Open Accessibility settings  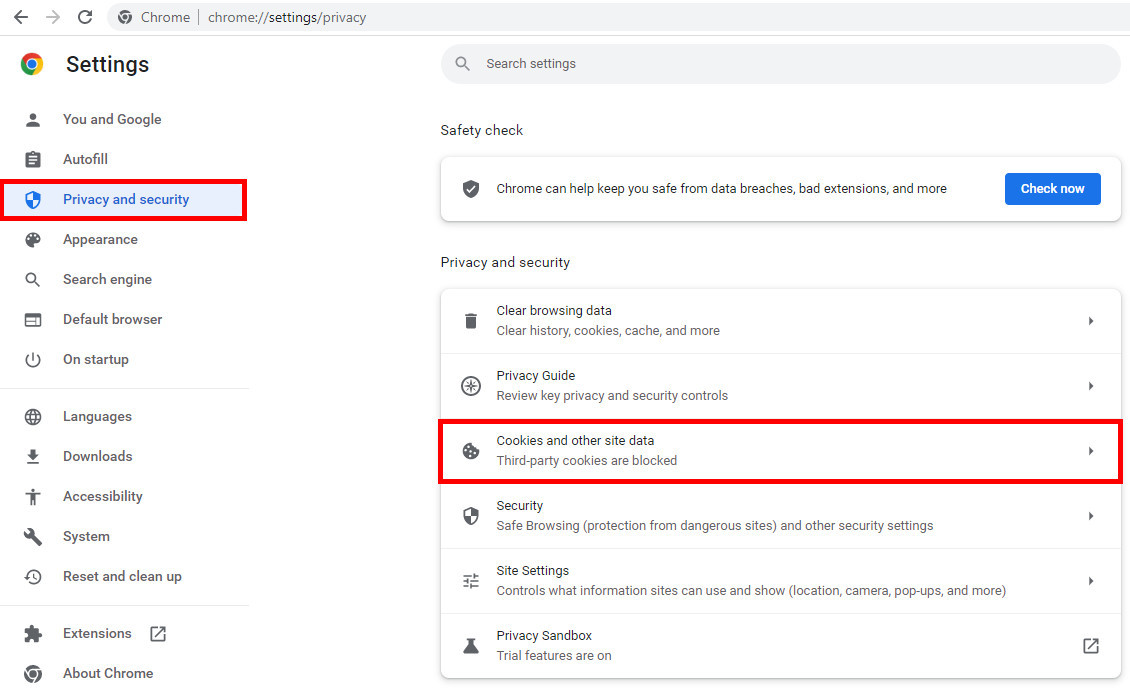point(102,497)
